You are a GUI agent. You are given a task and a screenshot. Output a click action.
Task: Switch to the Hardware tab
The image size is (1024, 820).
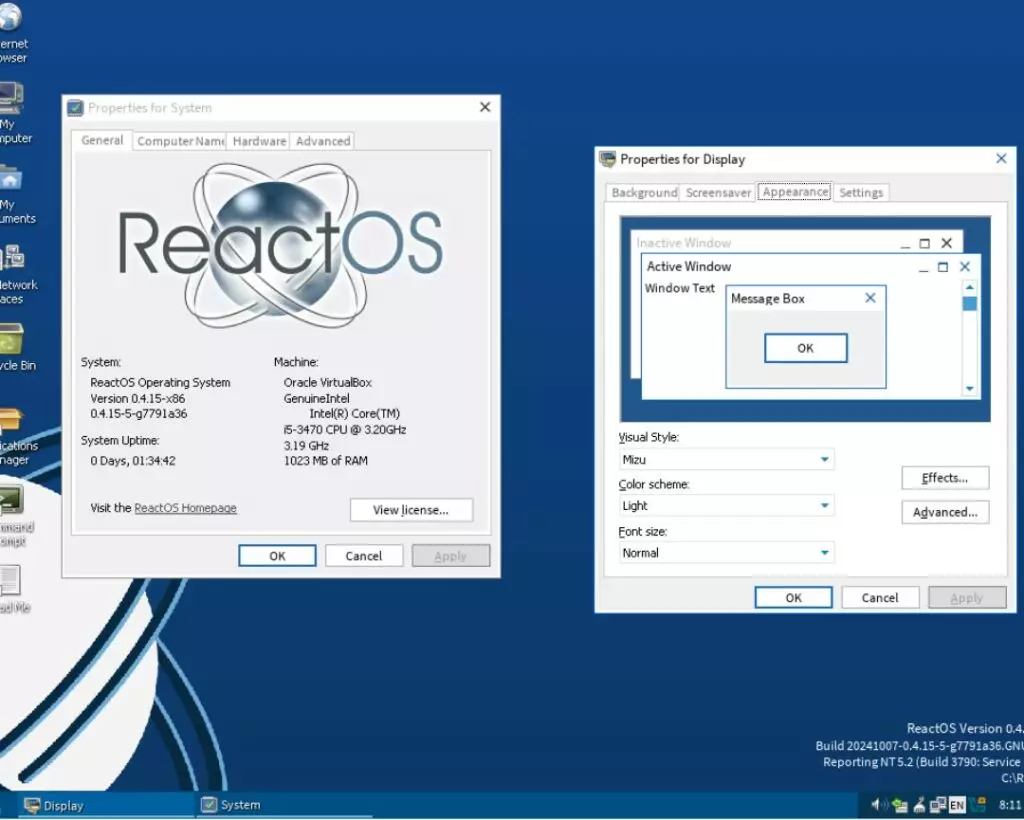coord(259,141)
